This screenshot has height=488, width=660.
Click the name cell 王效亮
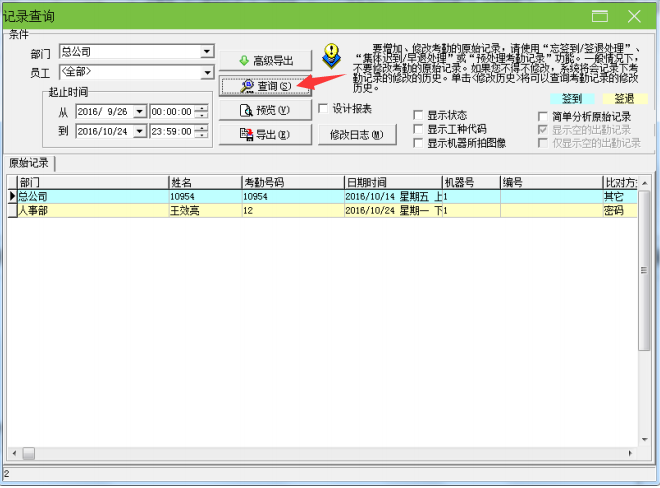coord(205,211)
